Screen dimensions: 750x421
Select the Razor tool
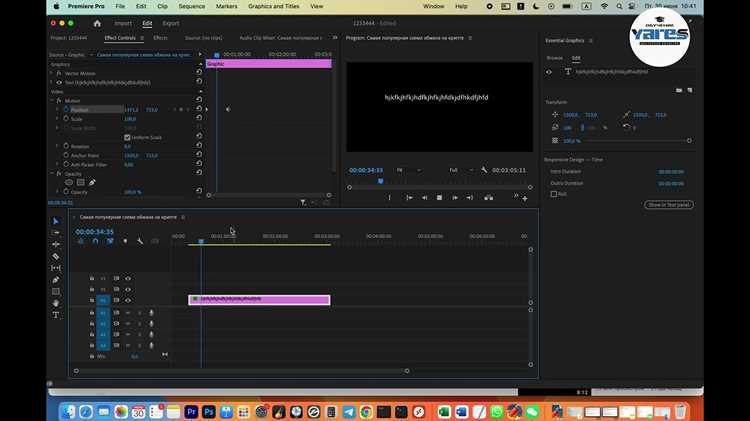click(x=55, y=256)
